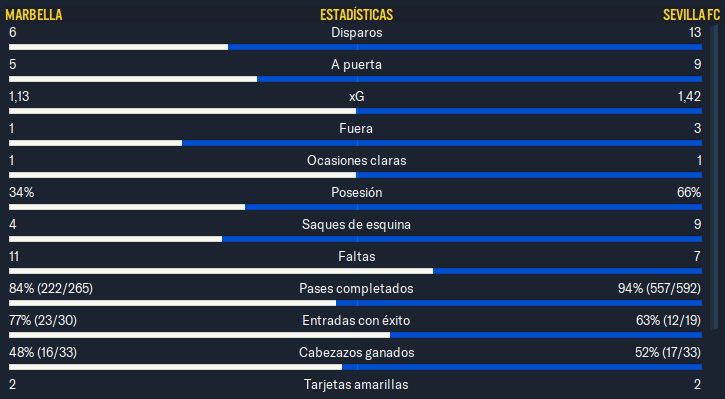Click the SEVILLA FC team name header
The width and height of the screenshot is (725, 399).
coord(691,15)
